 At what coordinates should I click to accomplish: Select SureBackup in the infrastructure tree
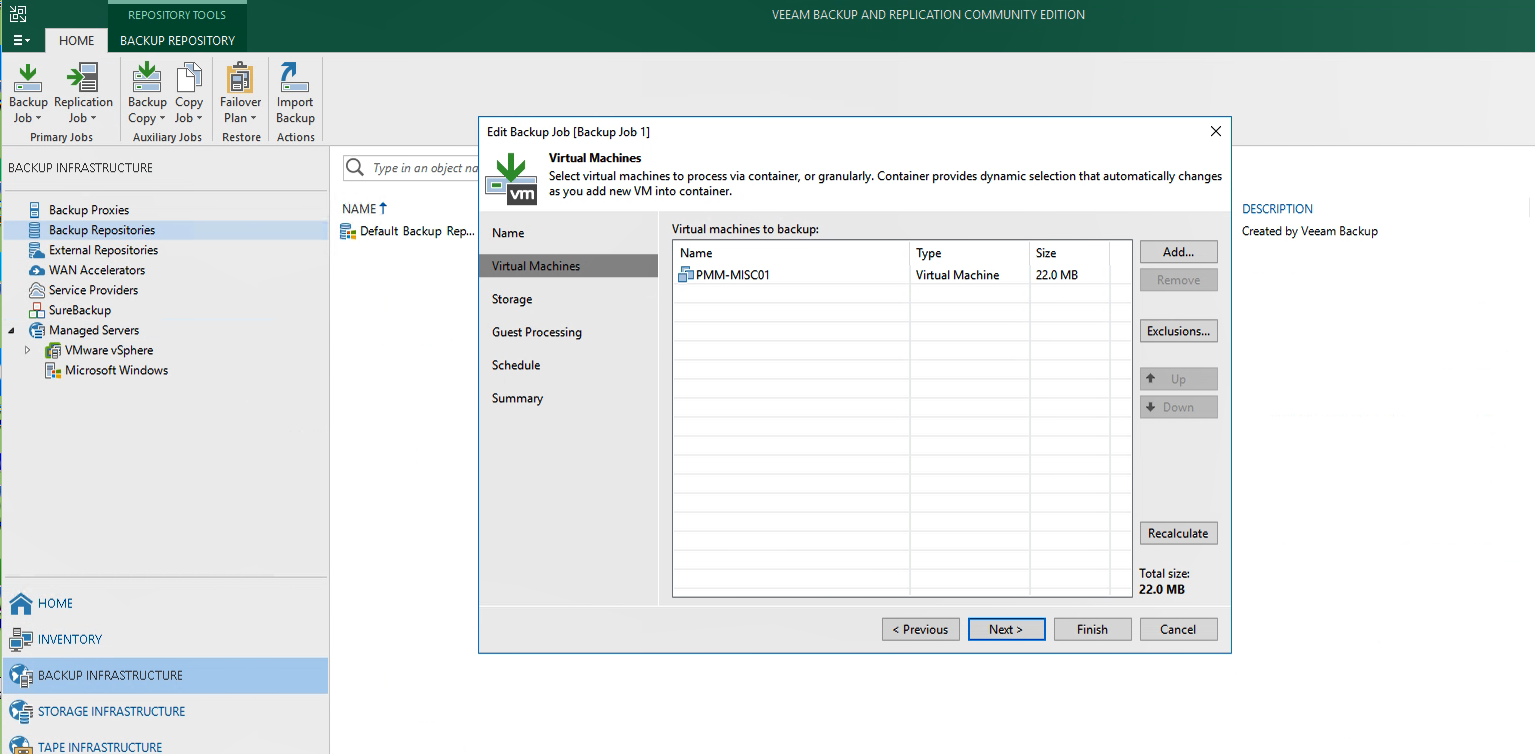pos(79,310)
